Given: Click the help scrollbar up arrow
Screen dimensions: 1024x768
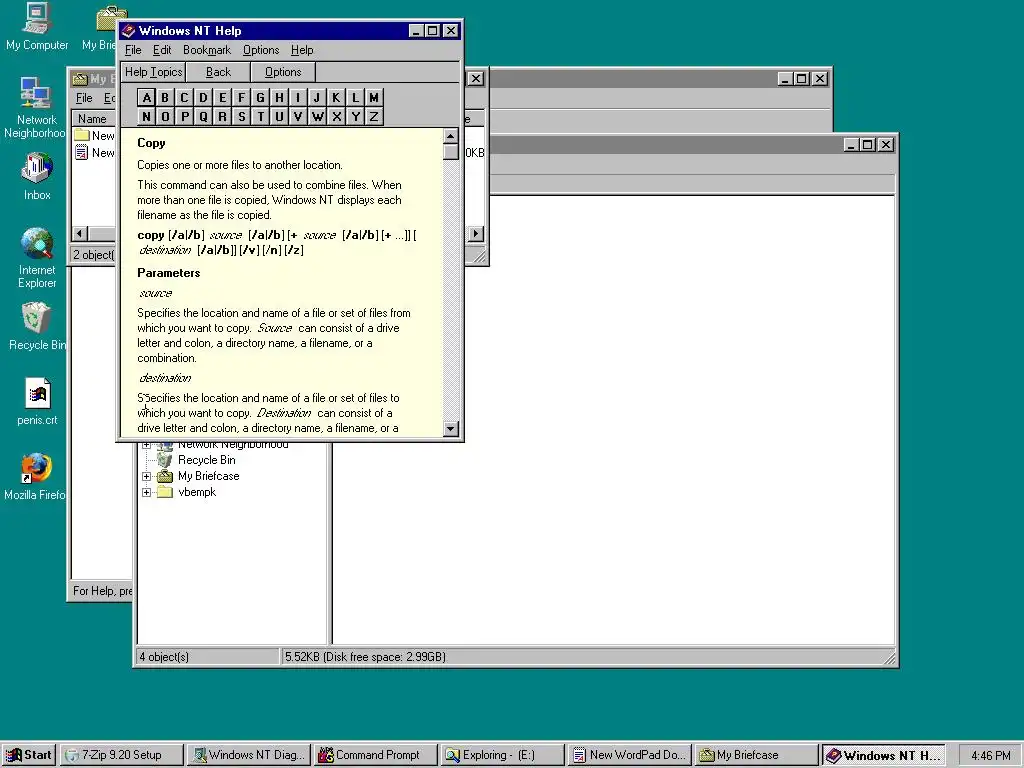Looking at the screenshot, I should pos(451,136).
